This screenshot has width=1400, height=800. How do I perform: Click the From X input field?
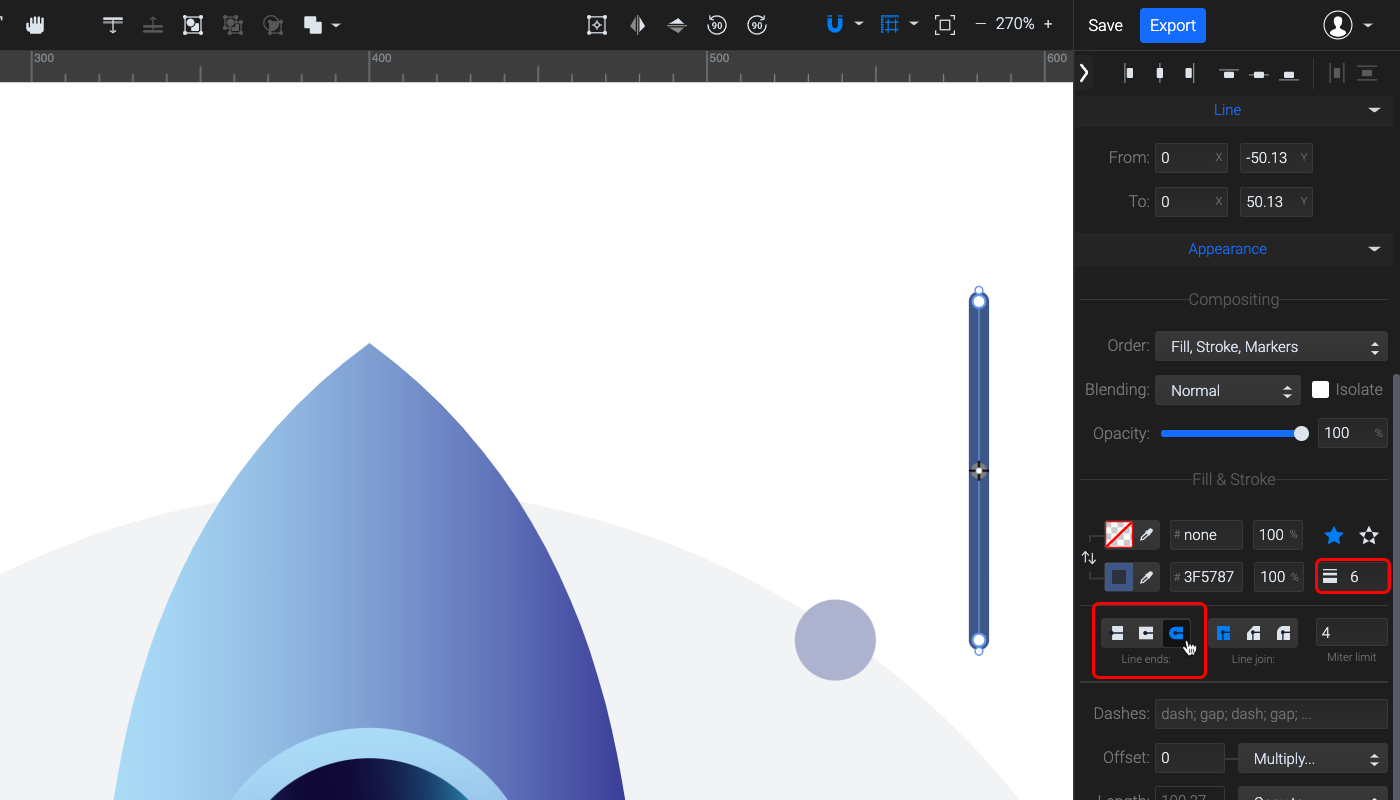coord(1191,158)
